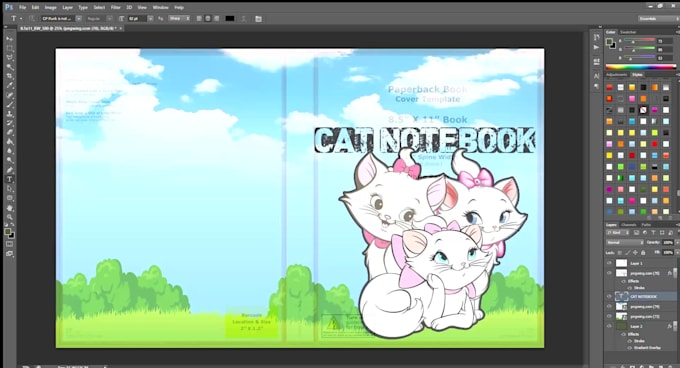Close the open document tab

(x=121, y=28)
